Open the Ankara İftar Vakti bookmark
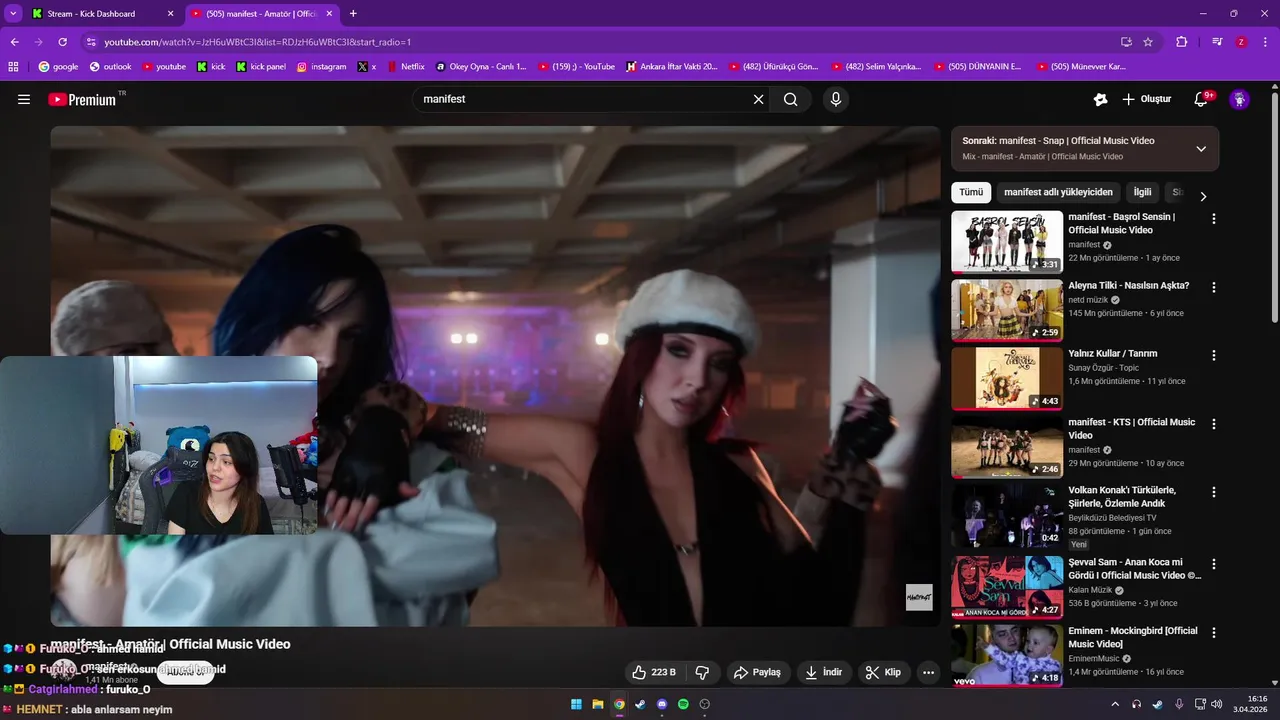This screenshot has width=1280, height=720. coord(671,67)
